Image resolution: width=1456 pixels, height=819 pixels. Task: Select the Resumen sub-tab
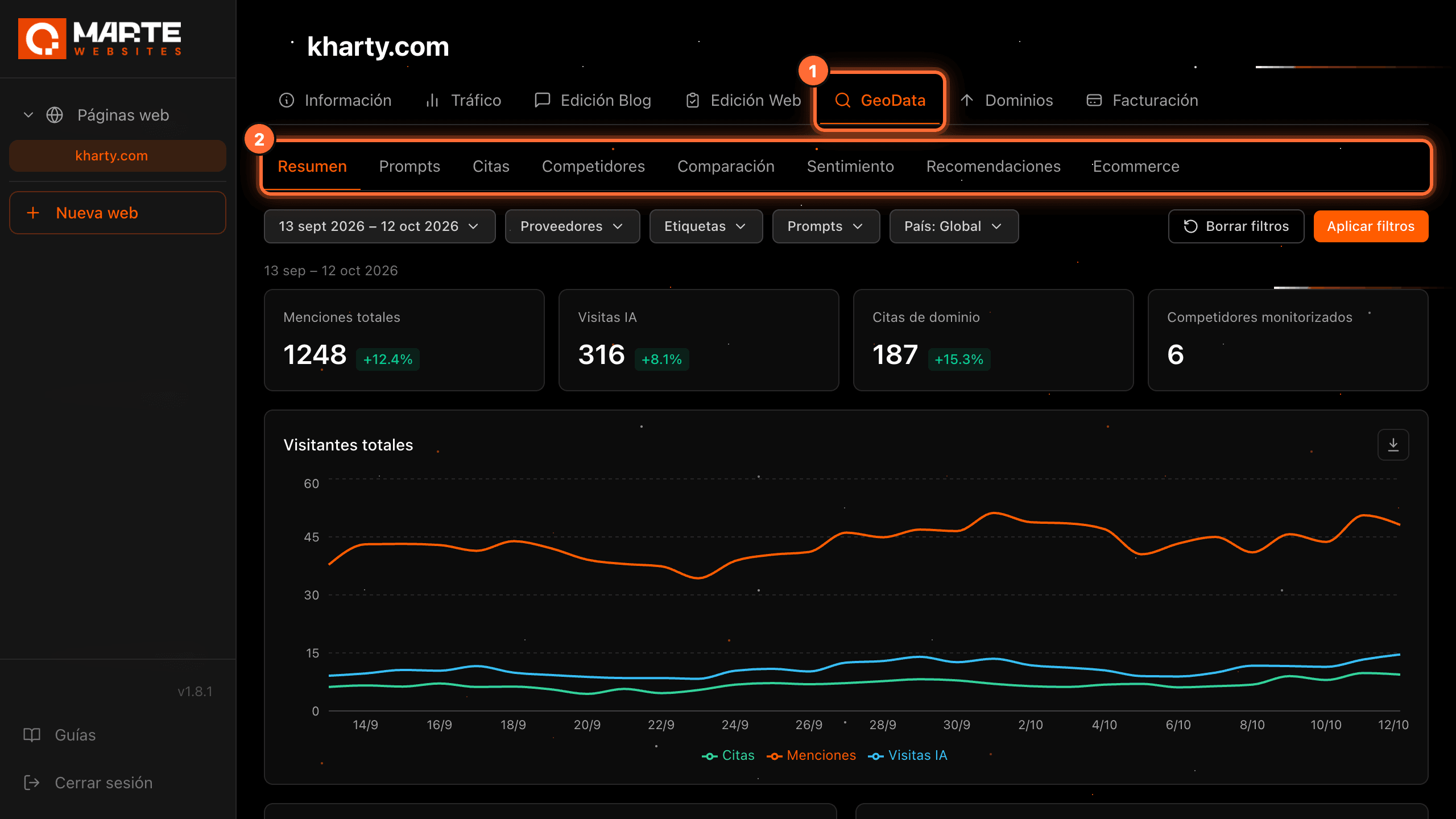click(x=312, y=167)
